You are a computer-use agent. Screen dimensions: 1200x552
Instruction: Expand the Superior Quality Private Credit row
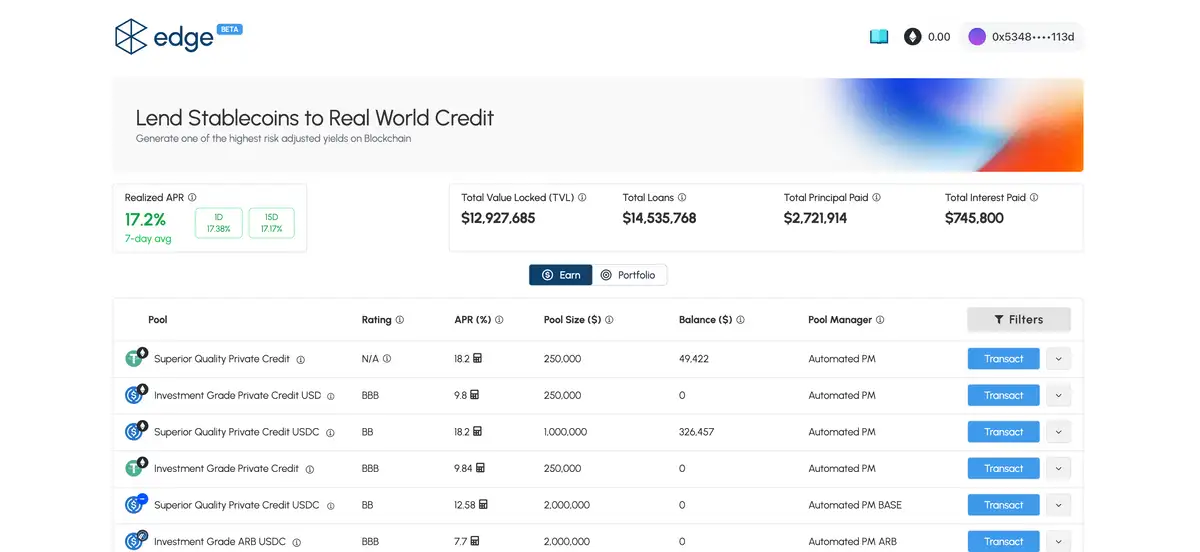(x=1058, y=359)
